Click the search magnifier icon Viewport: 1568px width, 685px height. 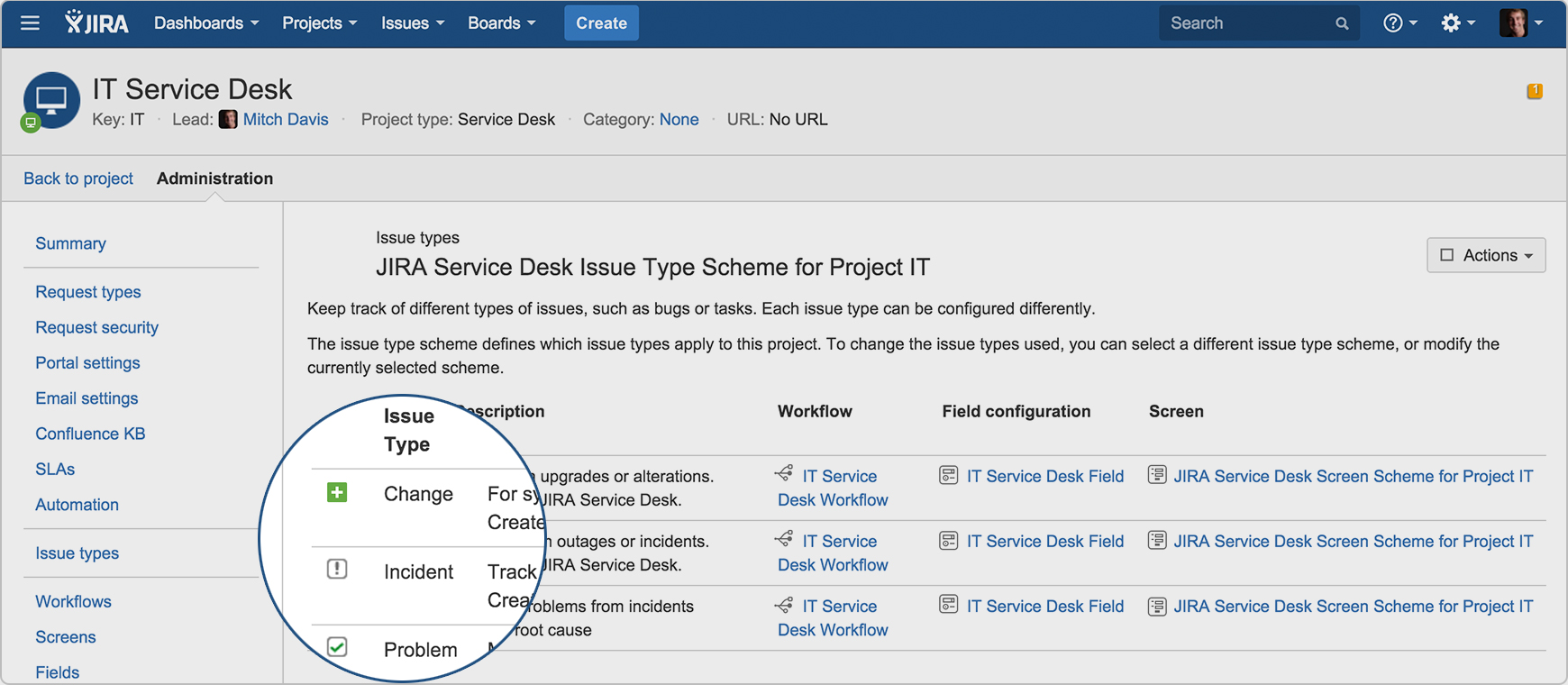[x=1342, y=24]
